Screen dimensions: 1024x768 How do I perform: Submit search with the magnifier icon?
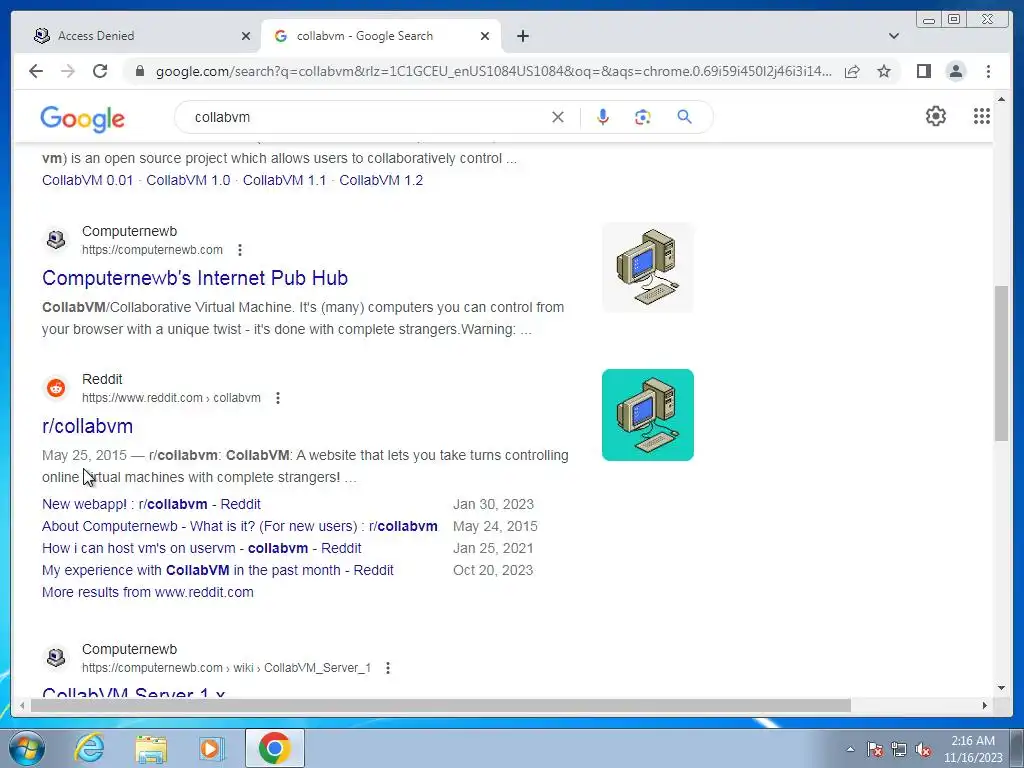[x=684, y=117]
